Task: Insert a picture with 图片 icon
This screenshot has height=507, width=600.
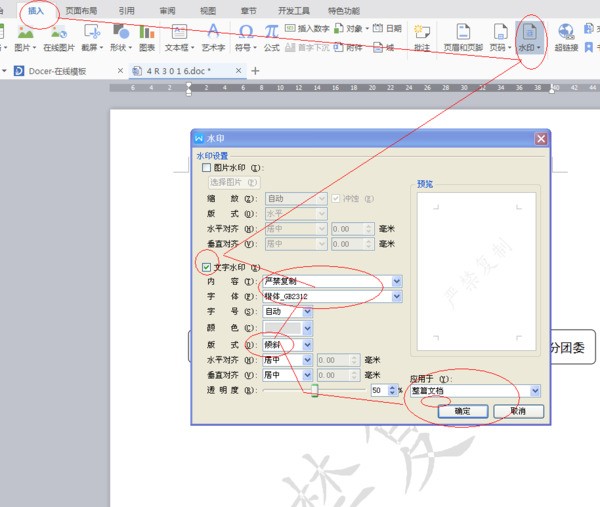Action: click(25, 37)
